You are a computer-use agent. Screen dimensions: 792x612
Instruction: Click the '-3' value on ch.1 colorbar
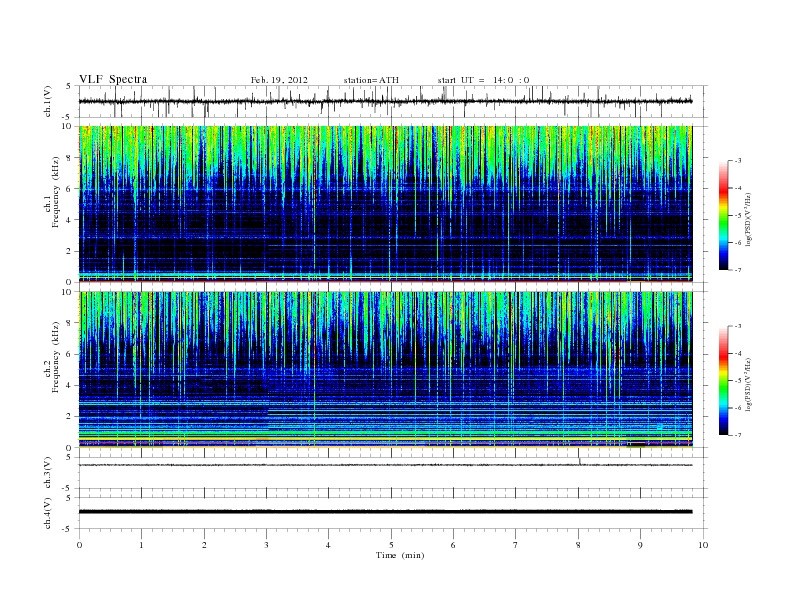pos(738,161)
